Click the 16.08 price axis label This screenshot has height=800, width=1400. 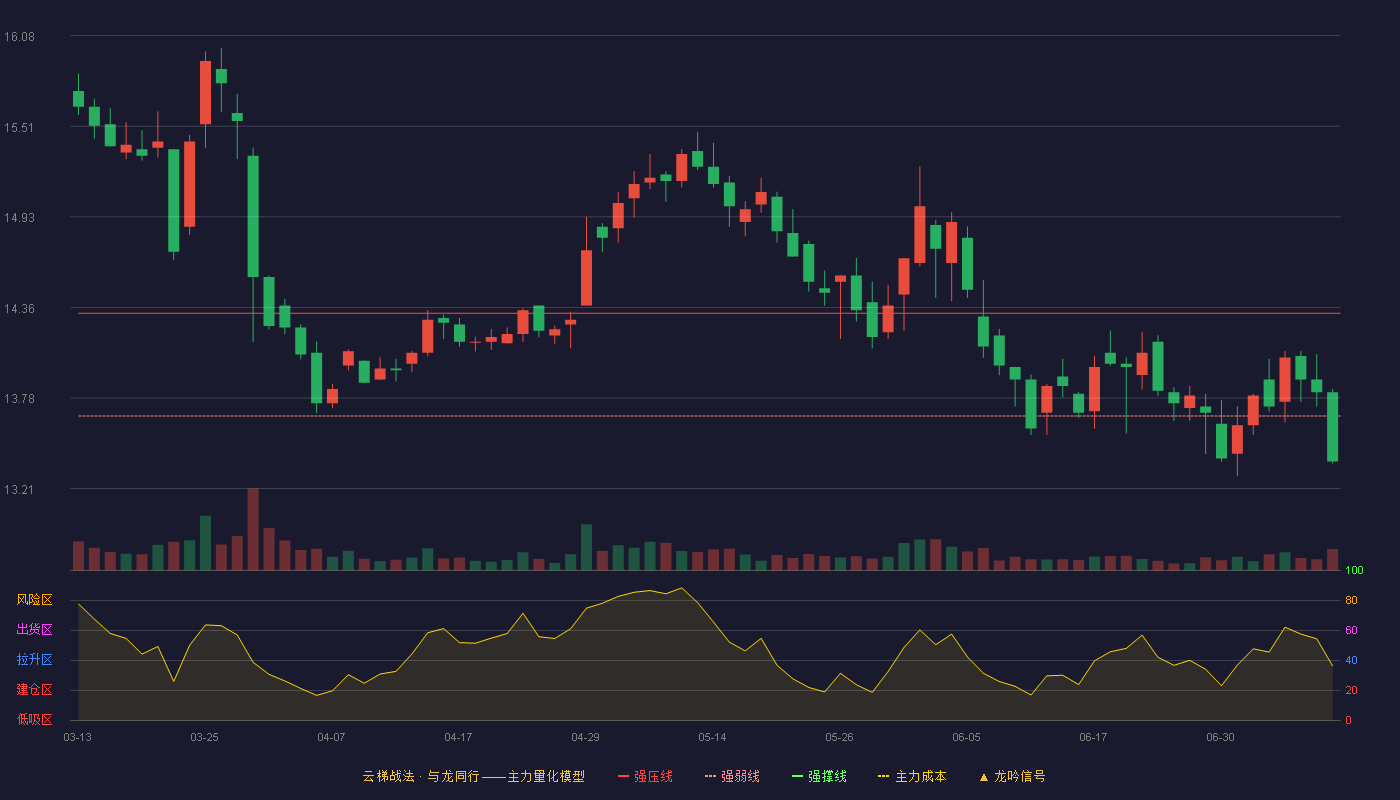19,37
